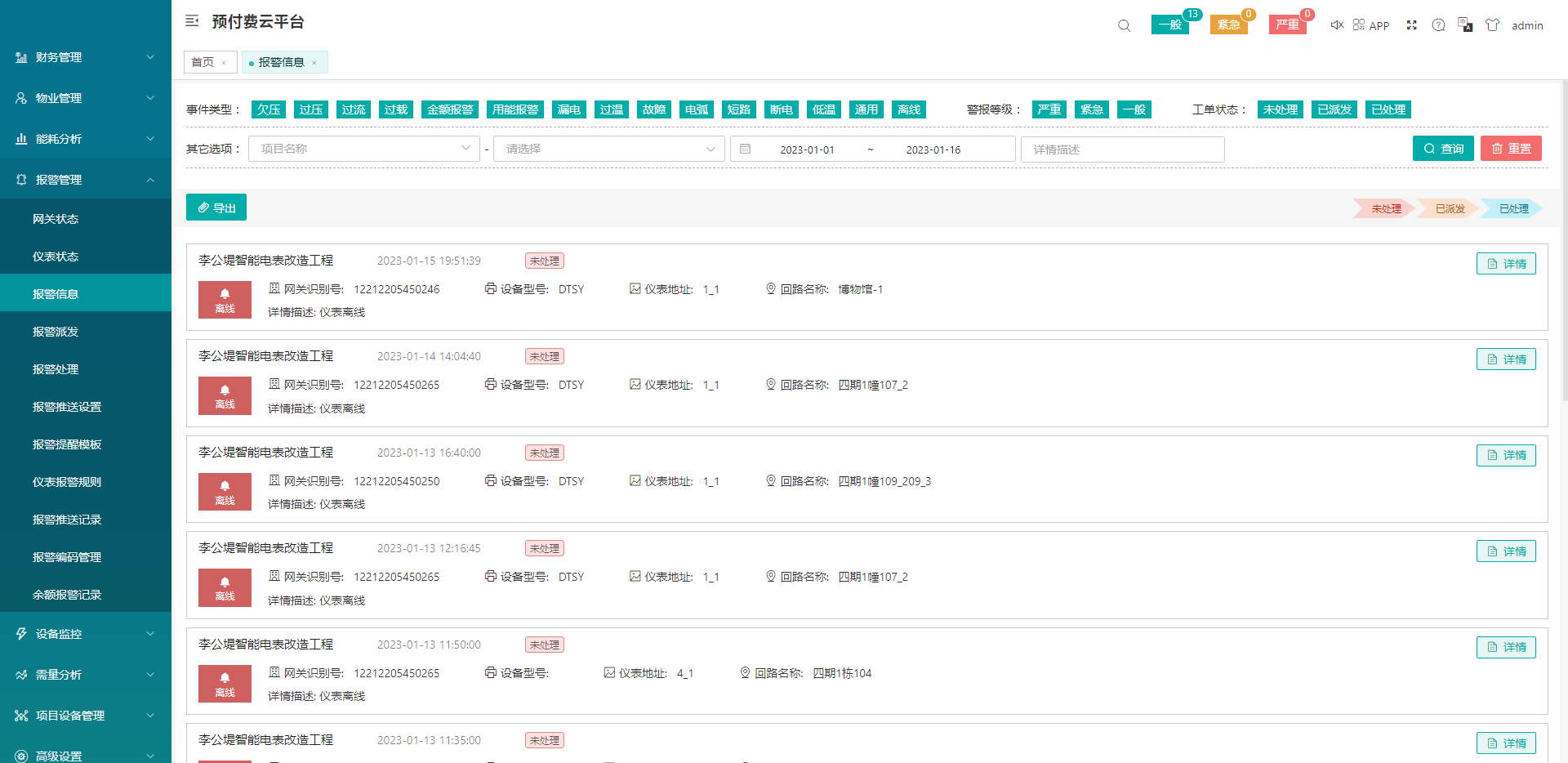The height and width of the screenshot is (763, 1568).
Task: Click the 导出 export button
Action: pyautogui.click(x=216, y=207)
